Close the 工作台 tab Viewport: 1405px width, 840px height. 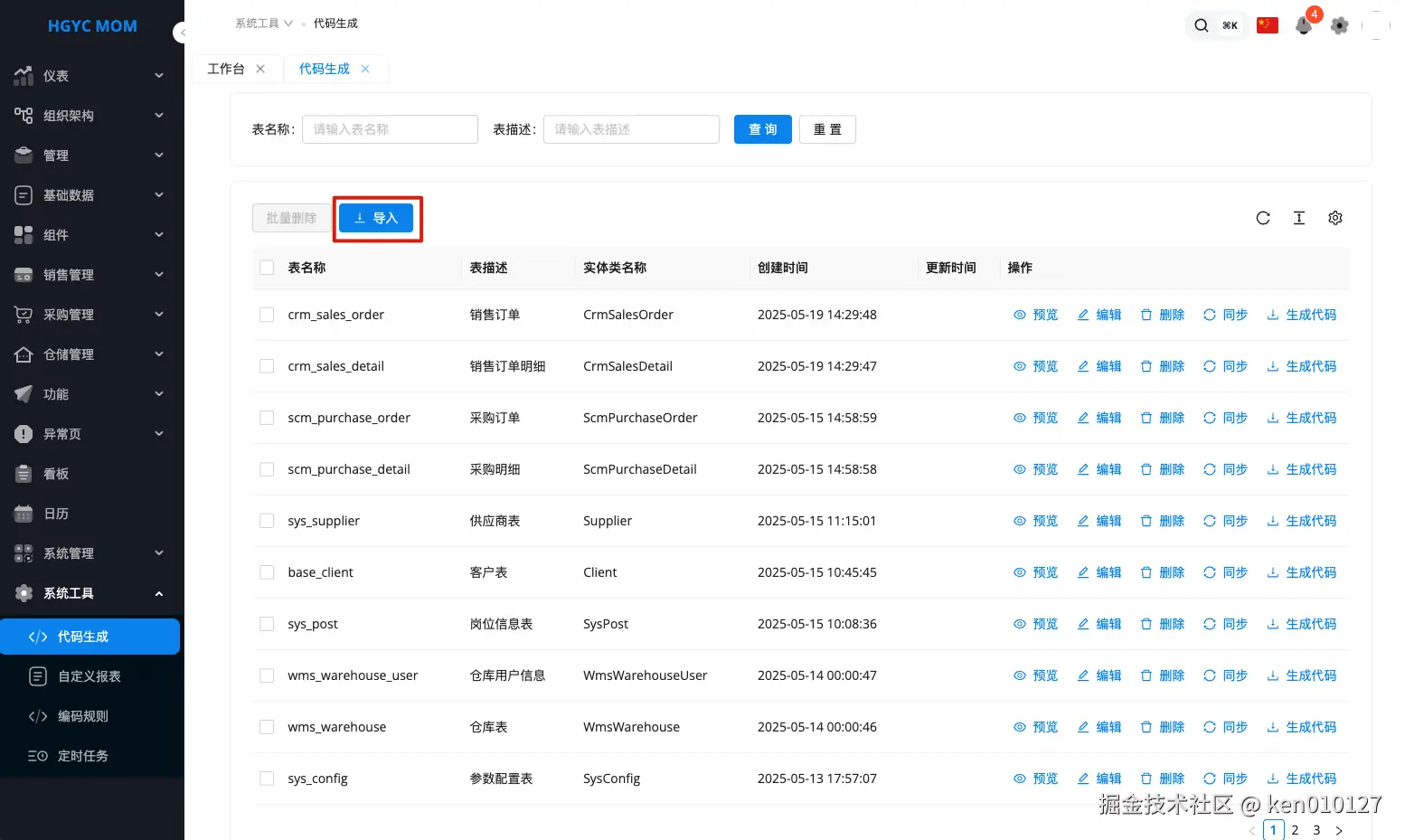pyautogui.click(x=260, y=69)
